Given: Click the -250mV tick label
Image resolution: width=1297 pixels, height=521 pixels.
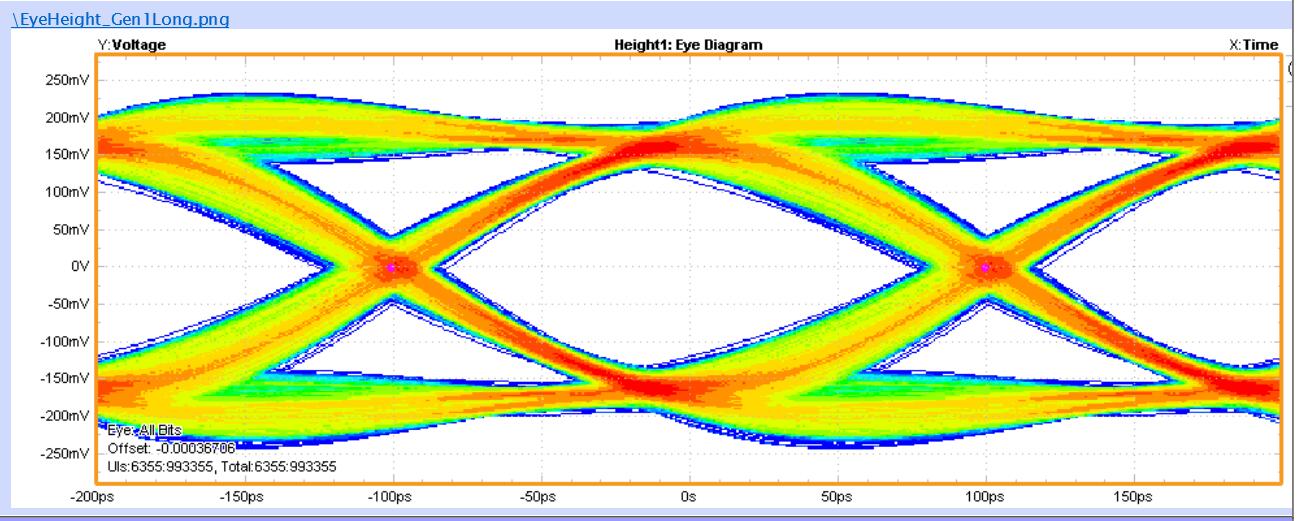Looking at the screenshot, I should pos(66,454).
